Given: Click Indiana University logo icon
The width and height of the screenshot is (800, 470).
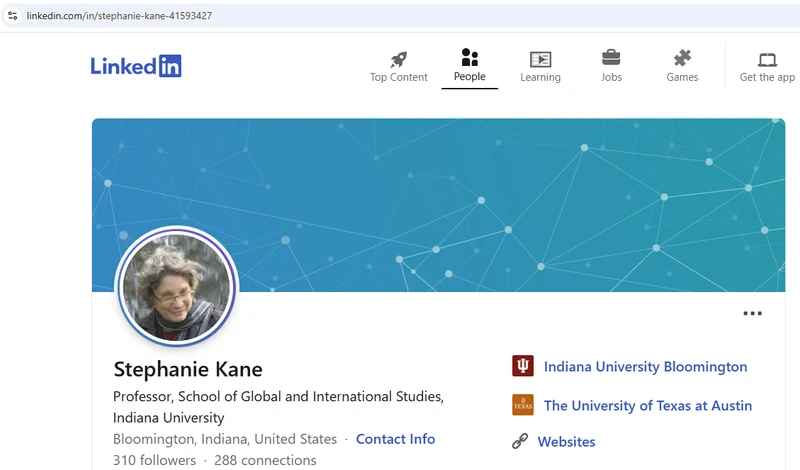Looking at the screenshot, I should tap(523, 366).
